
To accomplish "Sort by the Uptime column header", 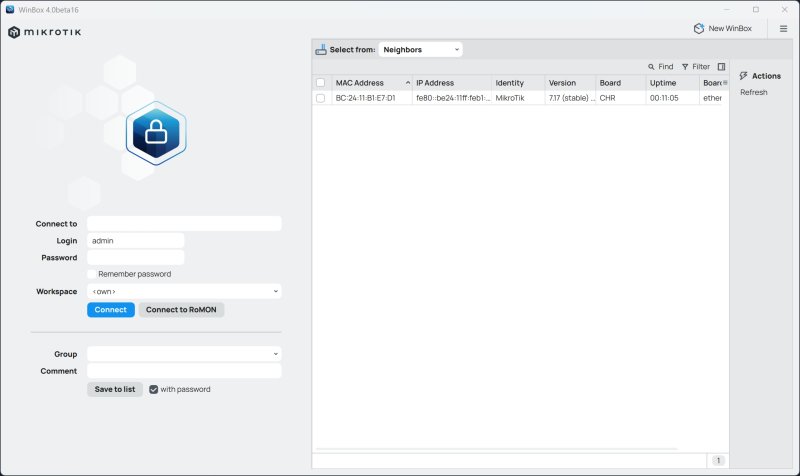I will (672, 83).
